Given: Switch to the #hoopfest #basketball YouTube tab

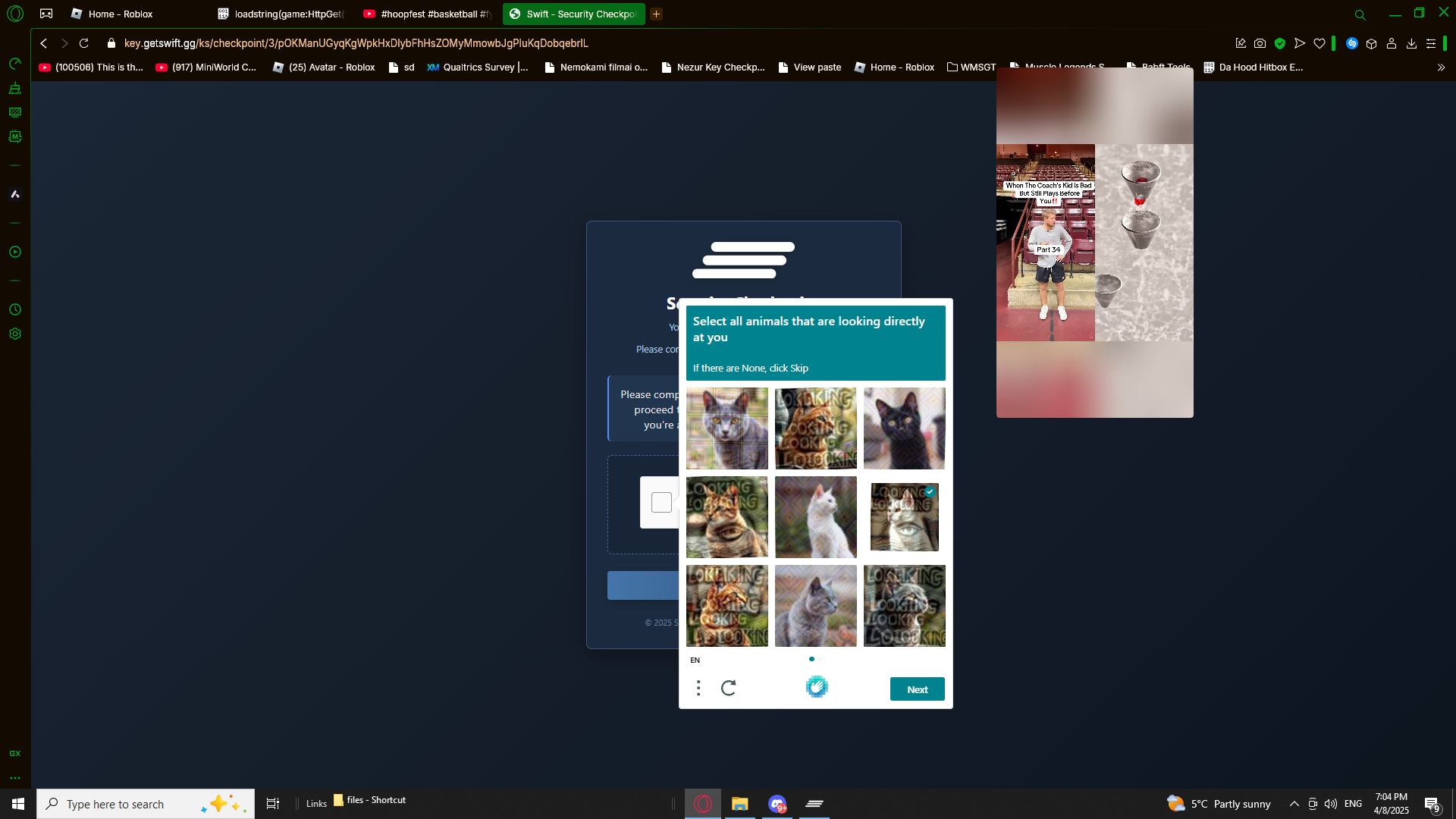Looking at the screenshot, I should click(428, 14).
